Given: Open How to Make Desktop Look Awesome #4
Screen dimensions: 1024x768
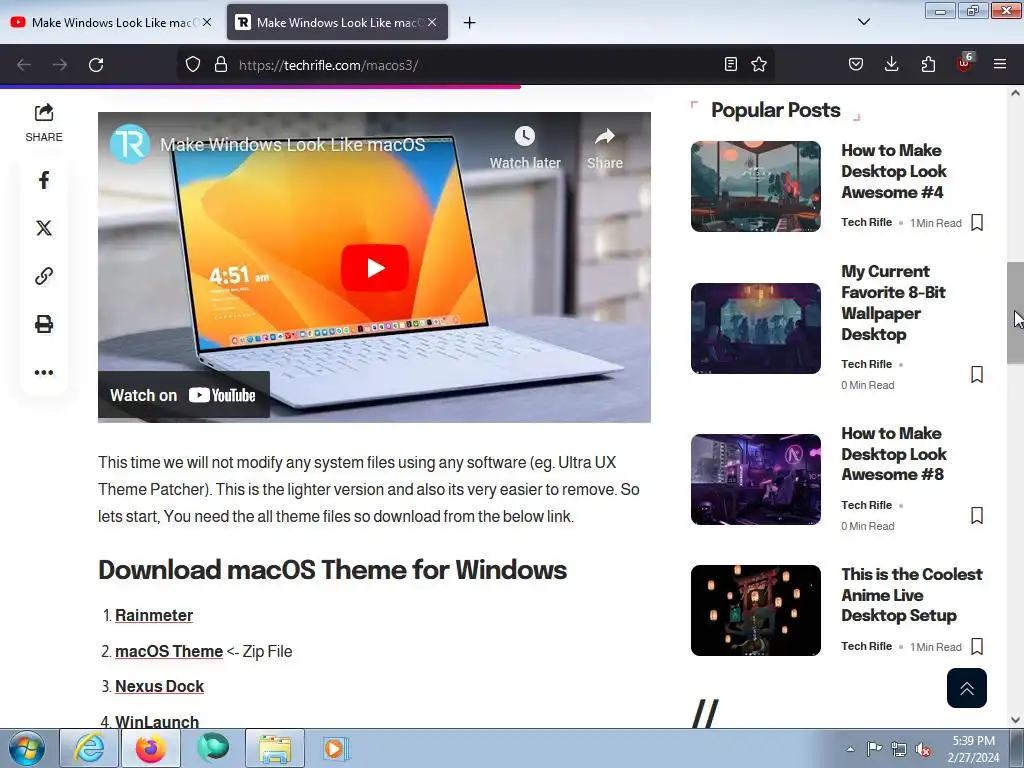Looking at the screenshot, I should pyautogui.click(x=894, y=171).
